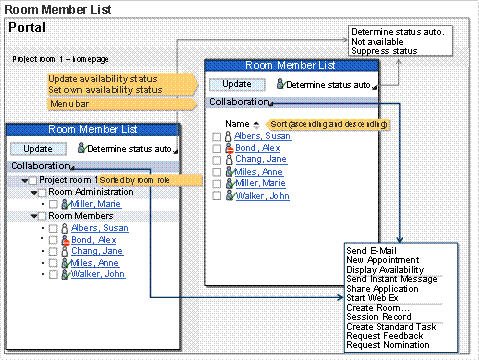Tick the checkbox for Albers, Susan in right list
This screenshot has width=479, height=360.
tap(217, 137)
